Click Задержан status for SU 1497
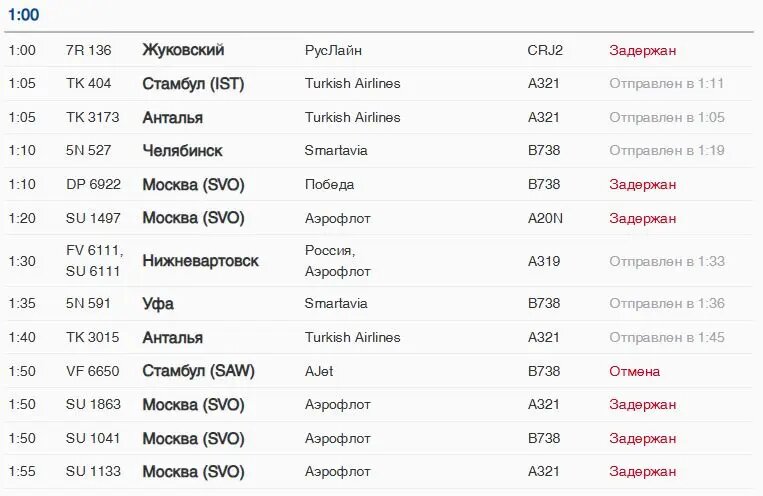 (x=642, y=218)
